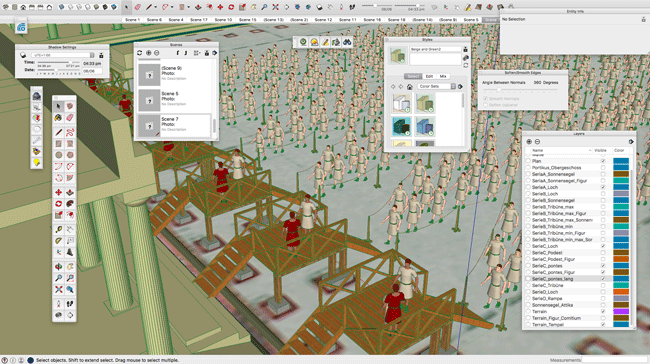Uncheck the Plan layer visibility checkbox
This screenshot has width=650, height=364.
click(603, 161)
